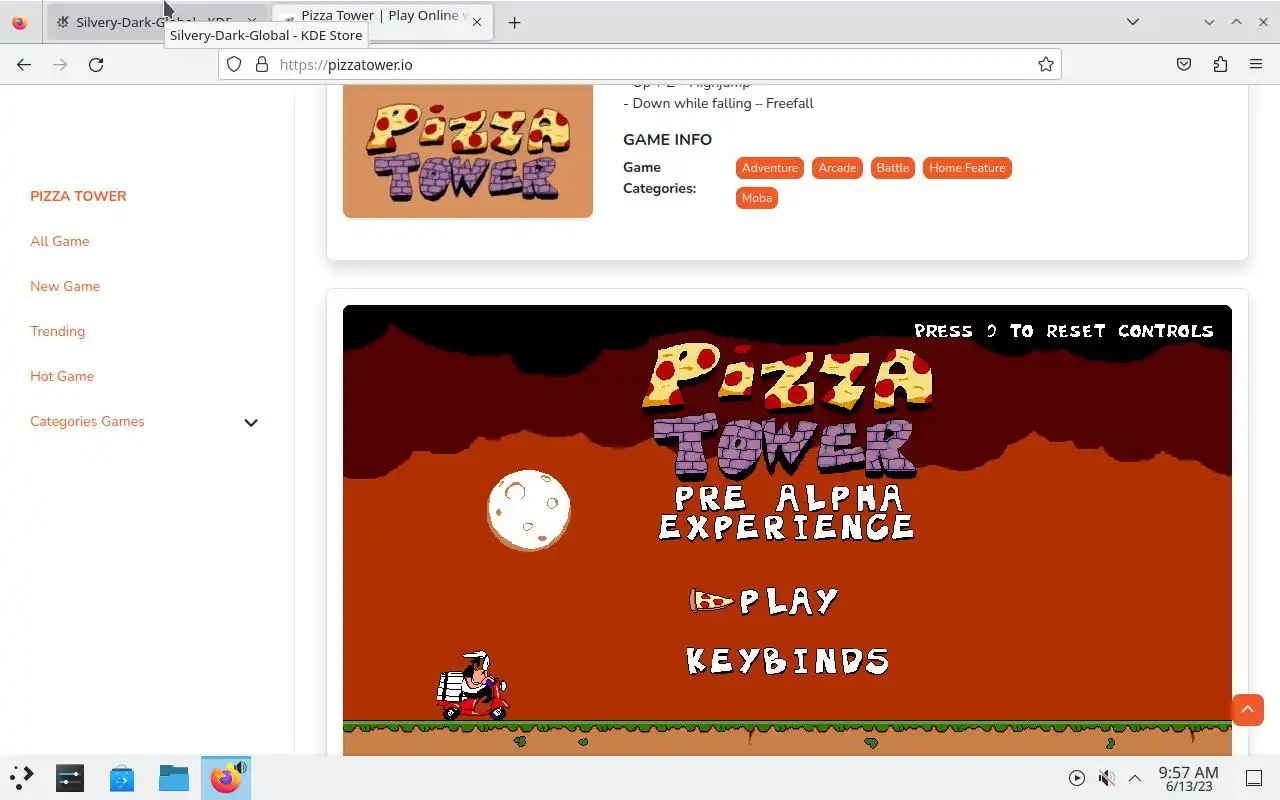The width and height of the screenshot is (1280, 800).
Task: Open Dolphin file manager from taskbar
Action: click(x=174, y=778)
